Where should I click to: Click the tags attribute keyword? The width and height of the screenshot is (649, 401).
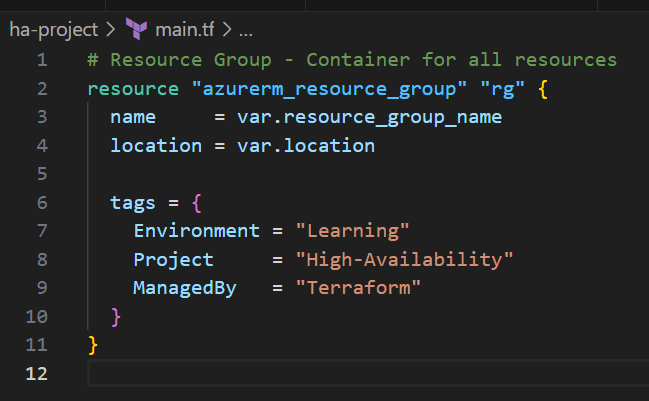point(133,203)
